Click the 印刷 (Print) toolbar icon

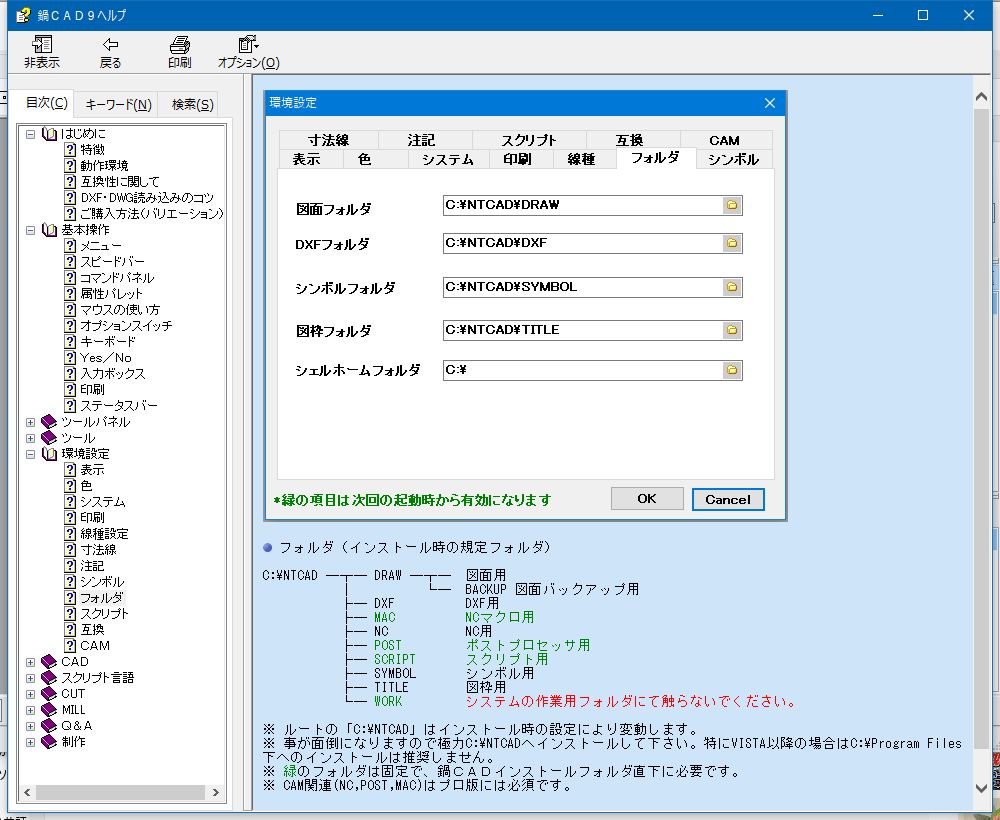click(180, 45)
